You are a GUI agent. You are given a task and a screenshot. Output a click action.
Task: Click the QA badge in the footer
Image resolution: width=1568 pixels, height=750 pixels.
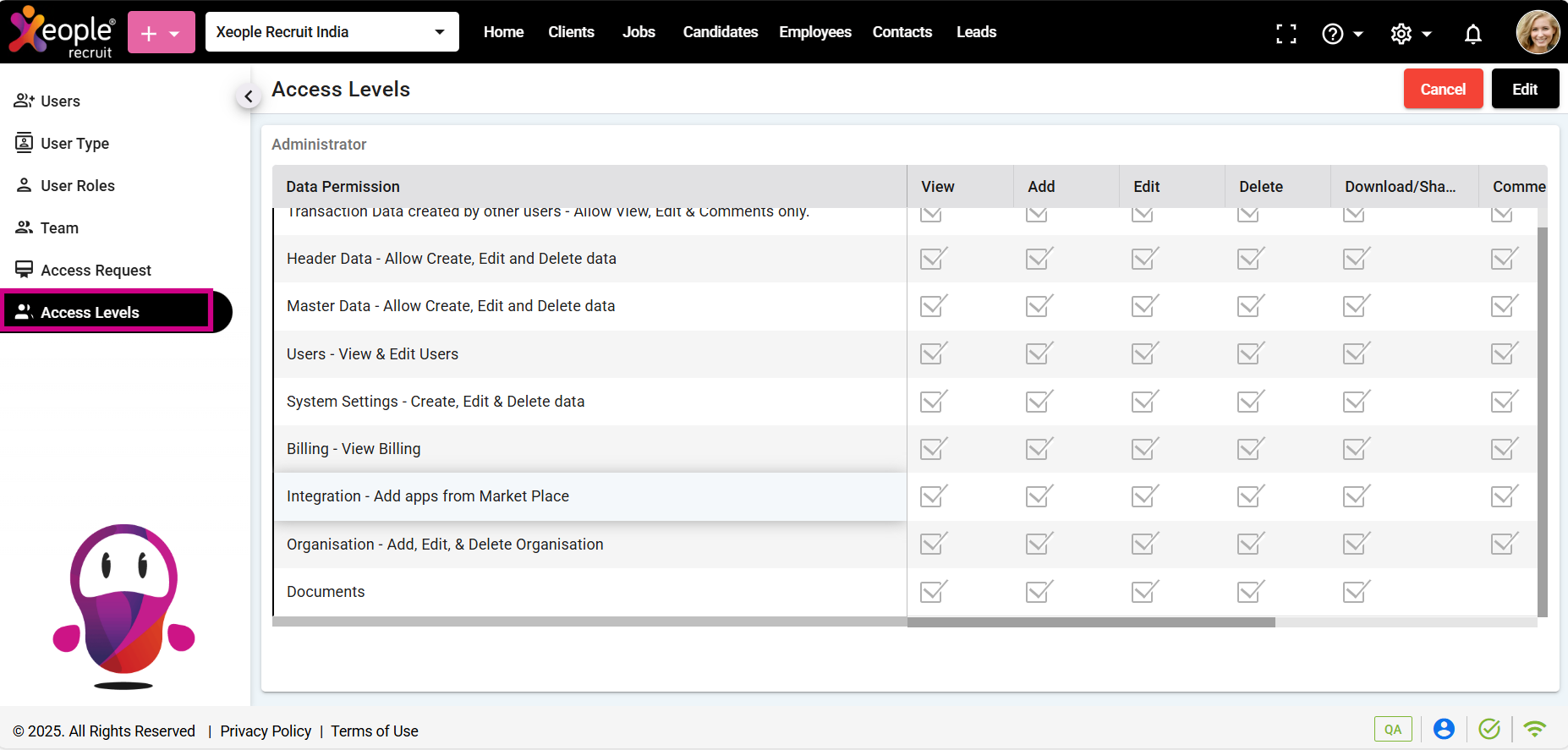(x=1392, y=729)
